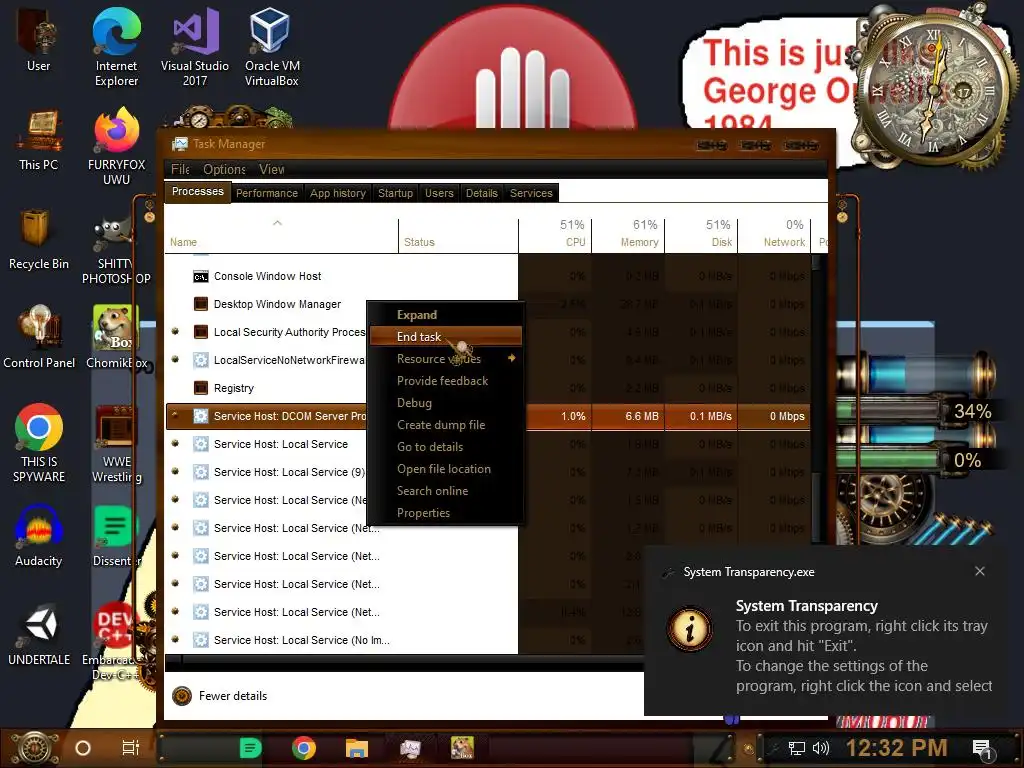Launch ChomikBox desktop shortcut
Image resolution: width=1024 pixels, height=768 pixels.
(116, 337)
